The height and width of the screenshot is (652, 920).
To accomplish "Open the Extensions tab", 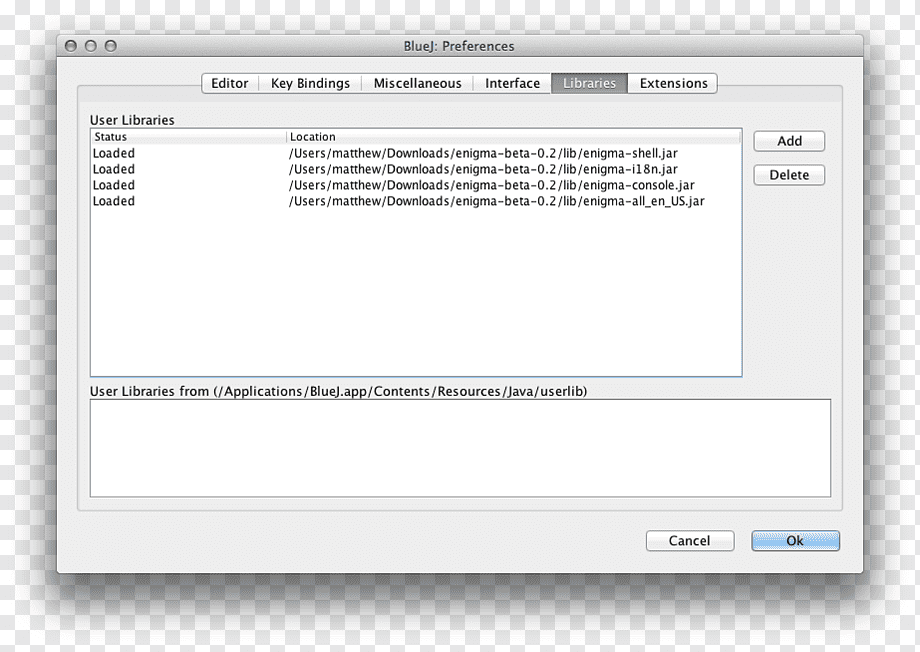I will [673, 83].
